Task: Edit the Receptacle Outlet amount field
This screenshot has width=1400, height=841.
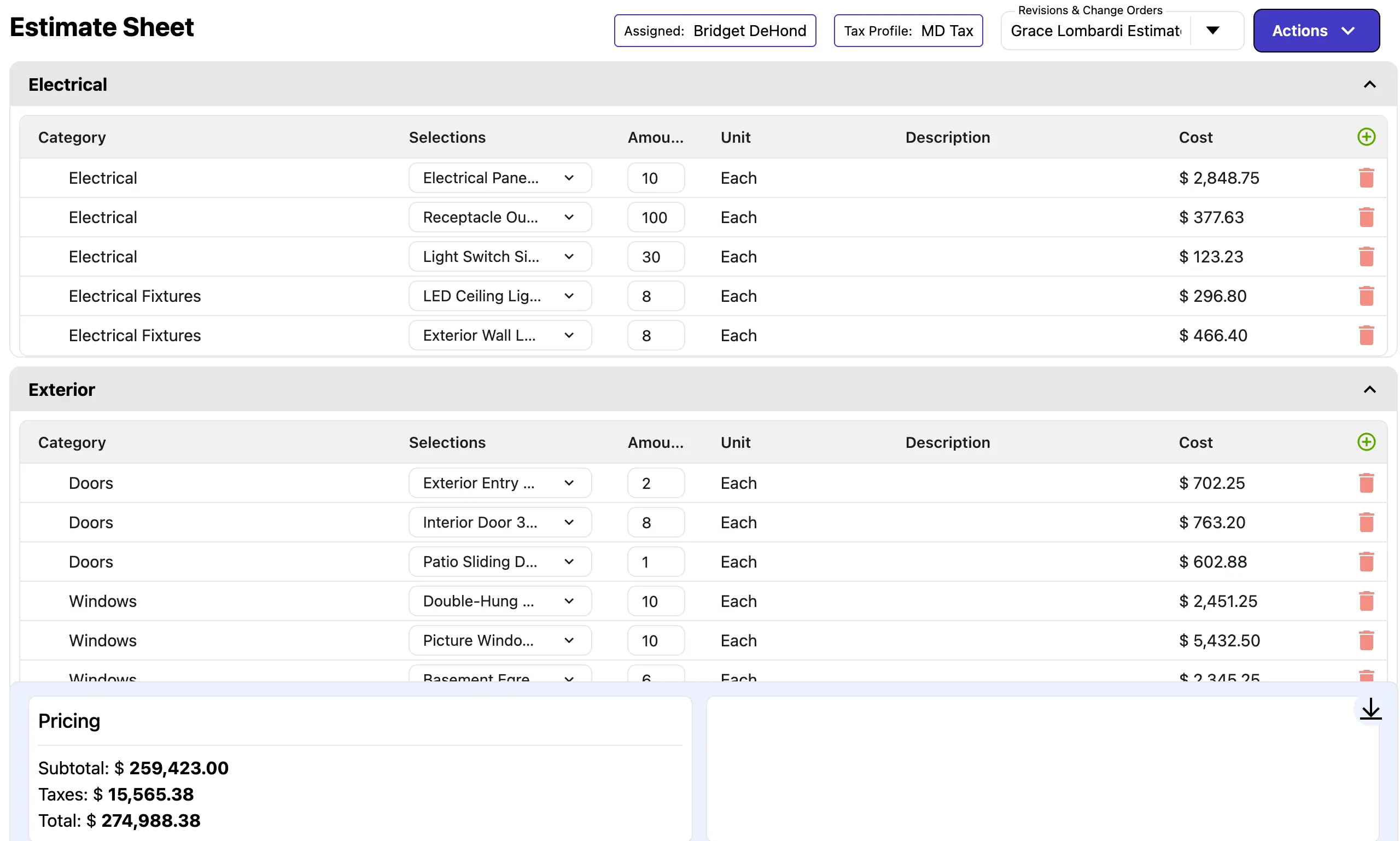Action: point(655,217)
